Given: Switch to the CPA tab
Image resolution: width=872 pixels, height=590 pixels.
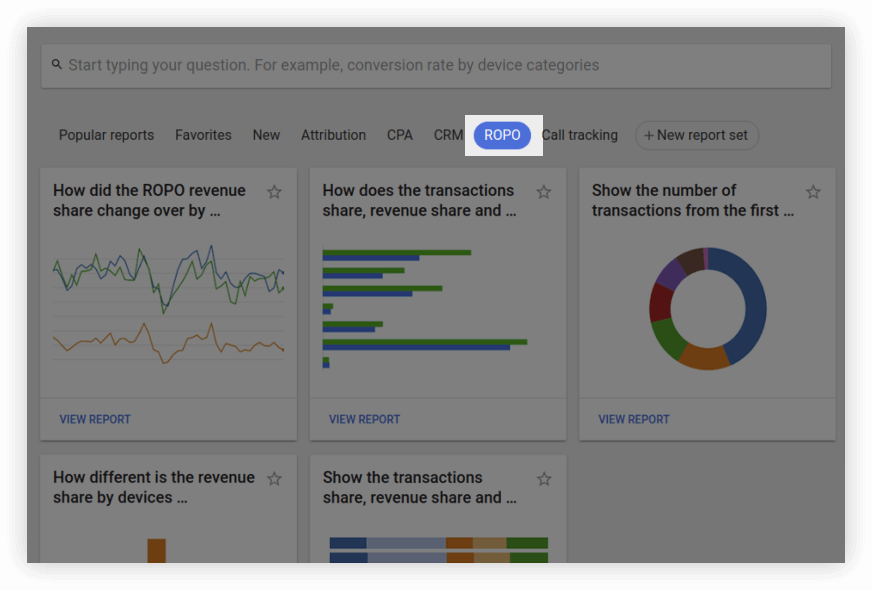Looking at the screenshot, I should click(400, 135).
